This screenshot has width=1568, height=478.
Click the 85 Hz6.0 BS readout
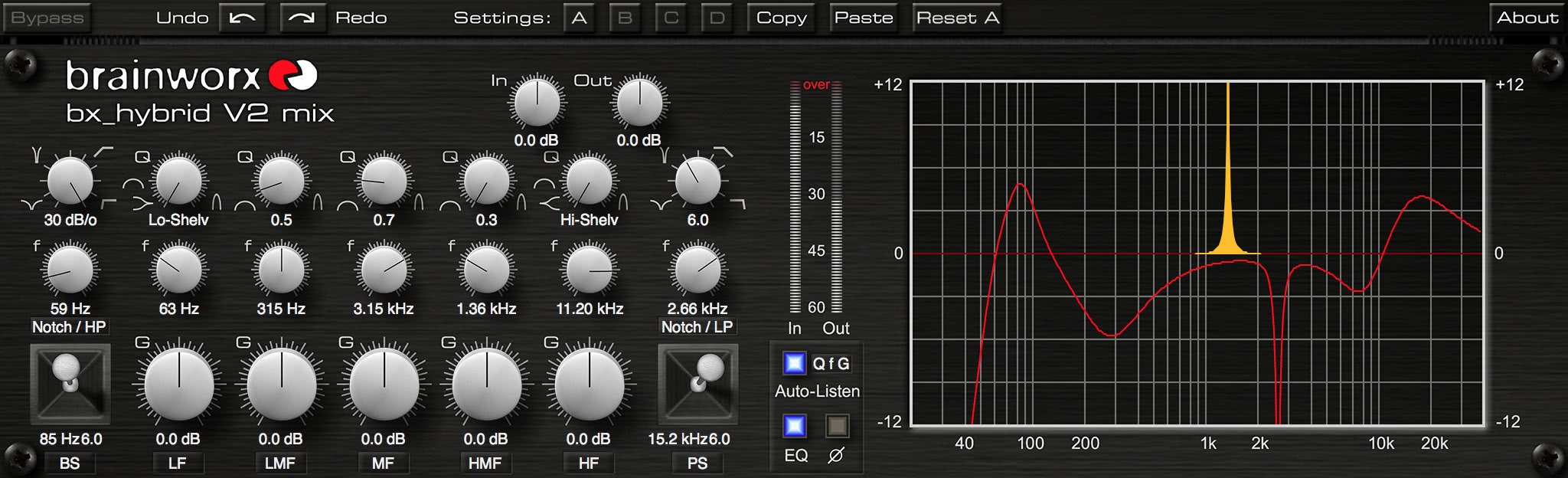pyautogui.click(x=70, y=440)
